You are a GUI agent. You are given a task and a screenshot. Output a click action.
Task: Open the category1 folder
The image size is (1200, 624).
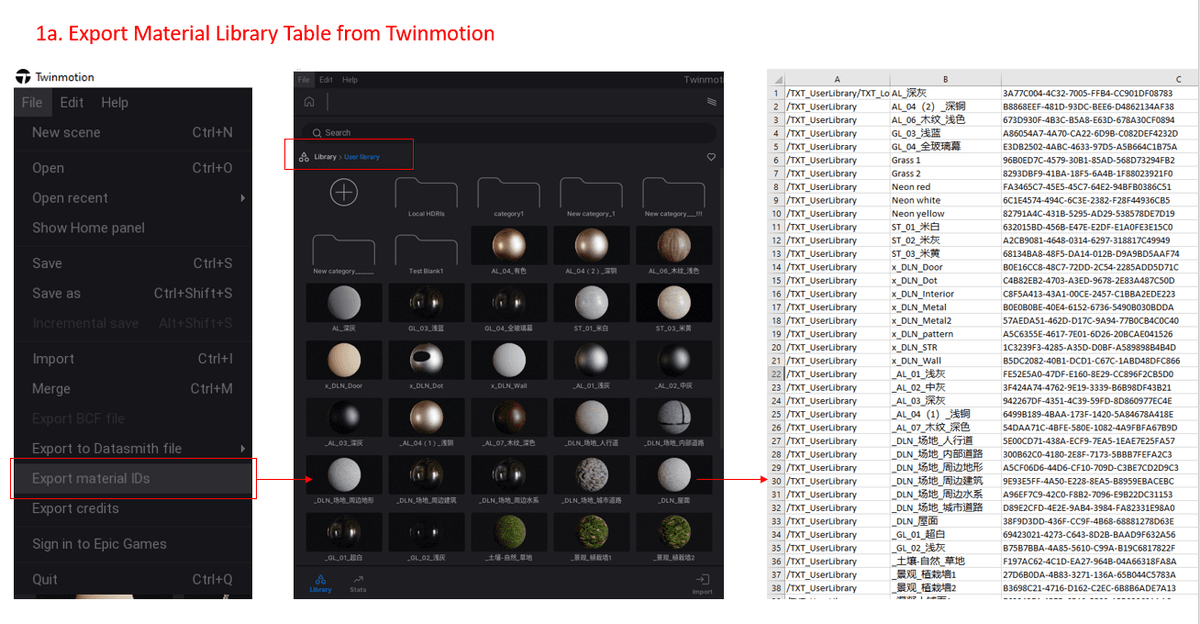click(x=509, y=196)
